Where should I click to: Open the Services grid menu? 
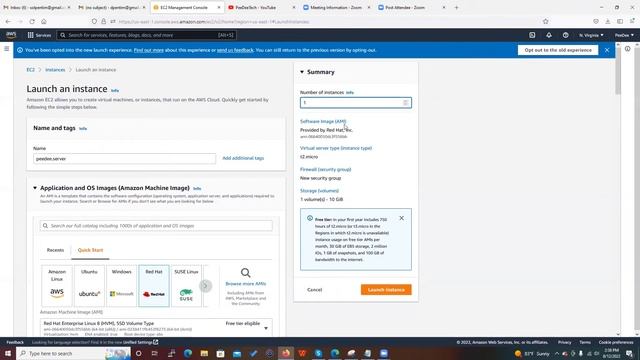[39, 35]
